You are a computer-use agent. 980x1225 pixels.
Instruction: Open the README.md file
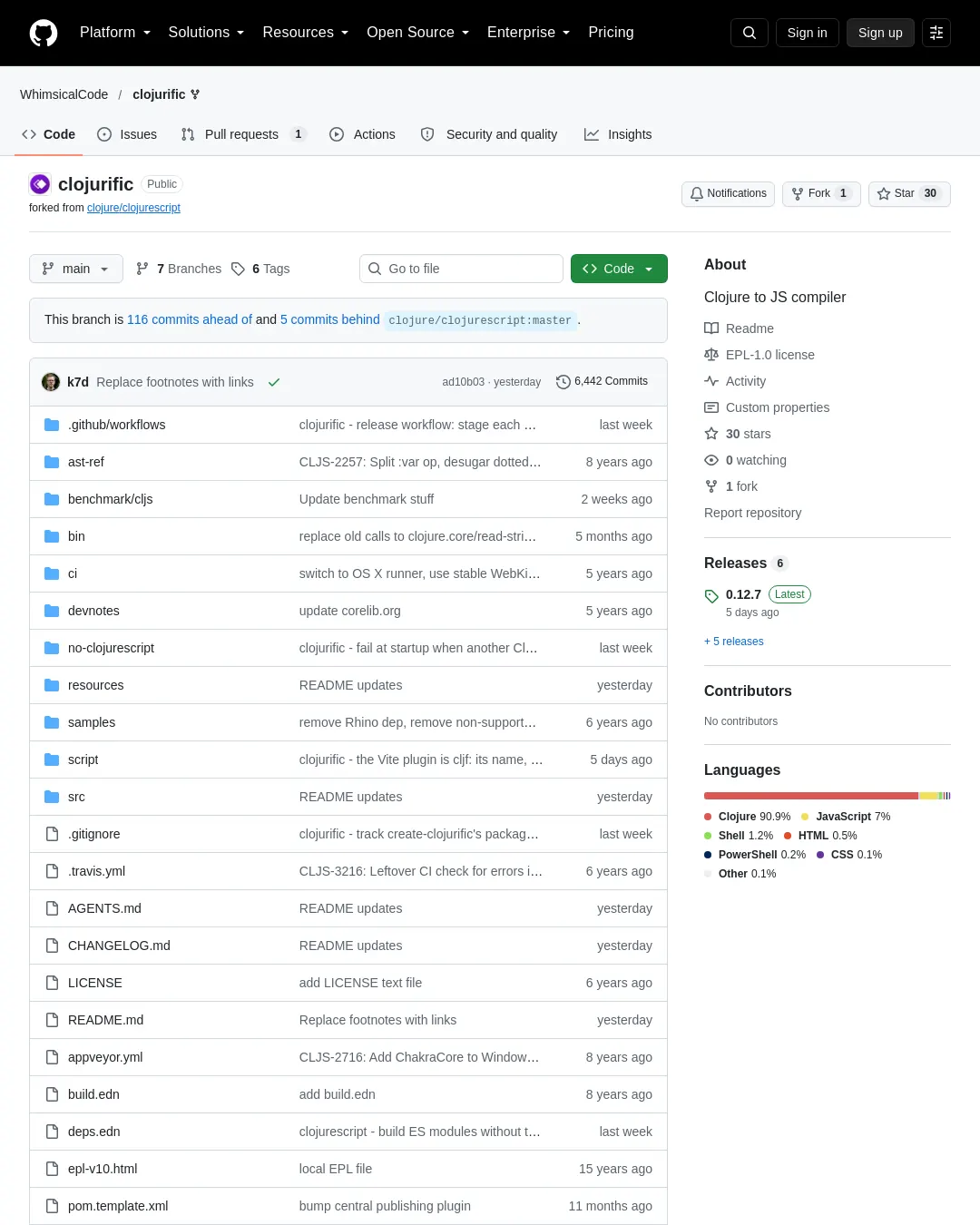point(105,1020)
